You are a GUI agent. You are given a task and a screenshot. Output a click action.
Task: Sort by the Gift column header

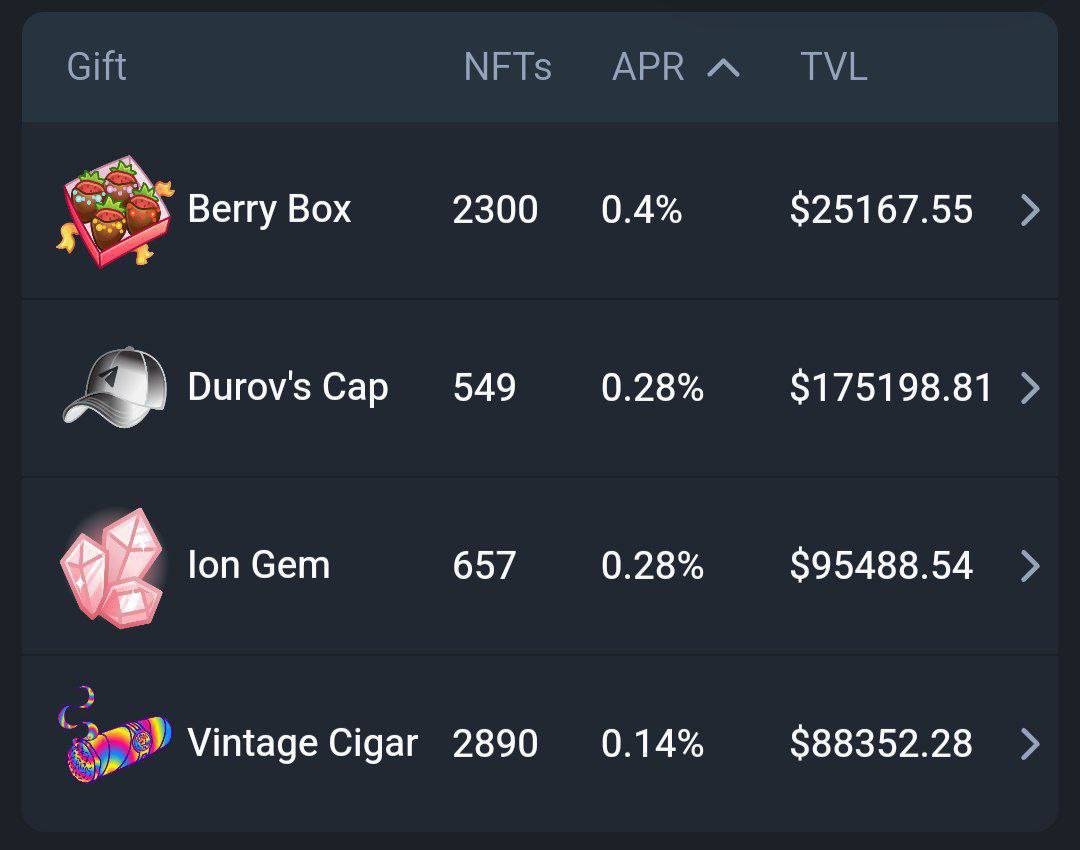click(96, 67)
